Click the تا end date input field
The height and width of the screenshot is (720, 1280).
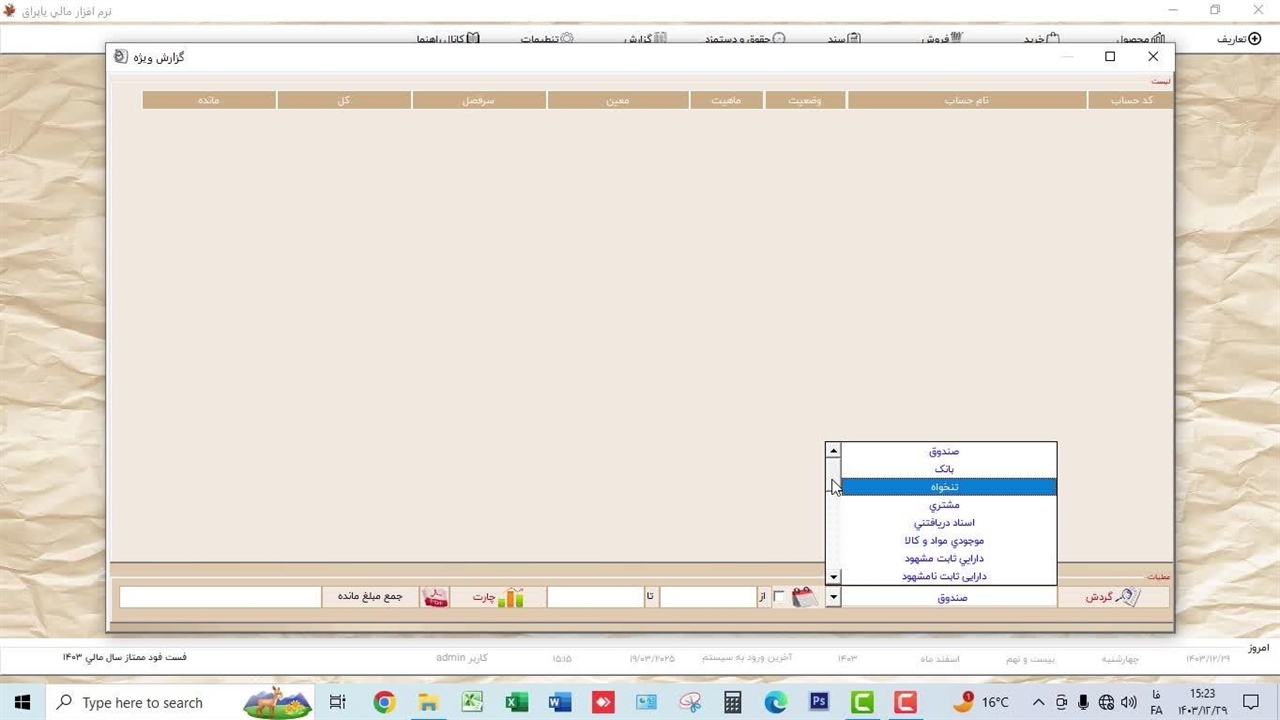point(595,597)
